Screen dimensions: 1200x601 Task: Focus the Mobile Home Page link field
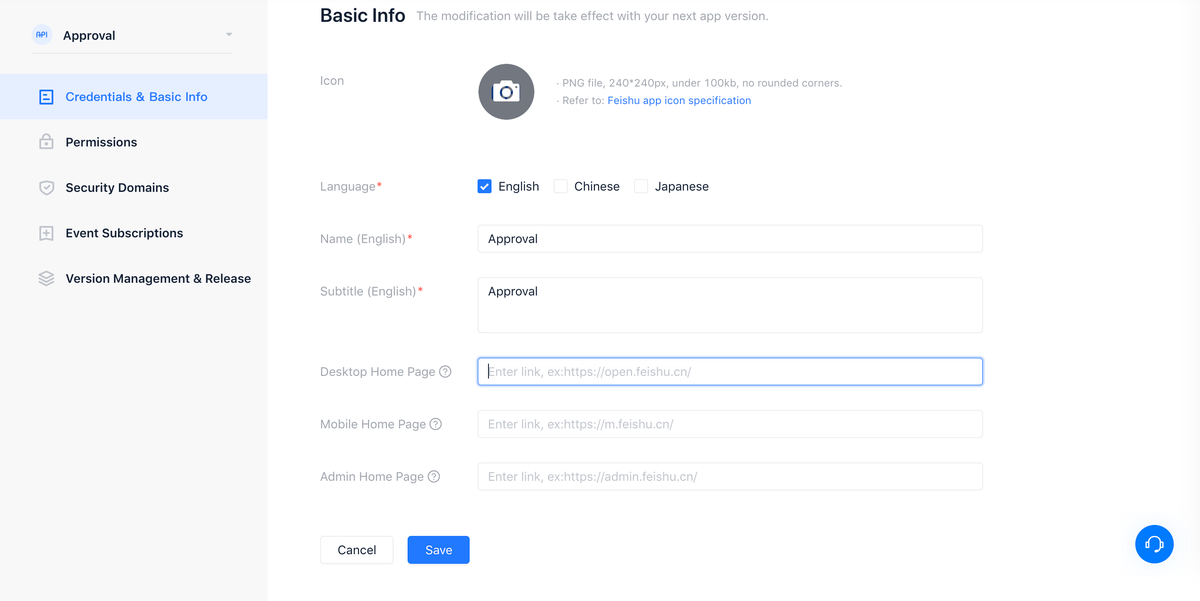click(730, 424)
